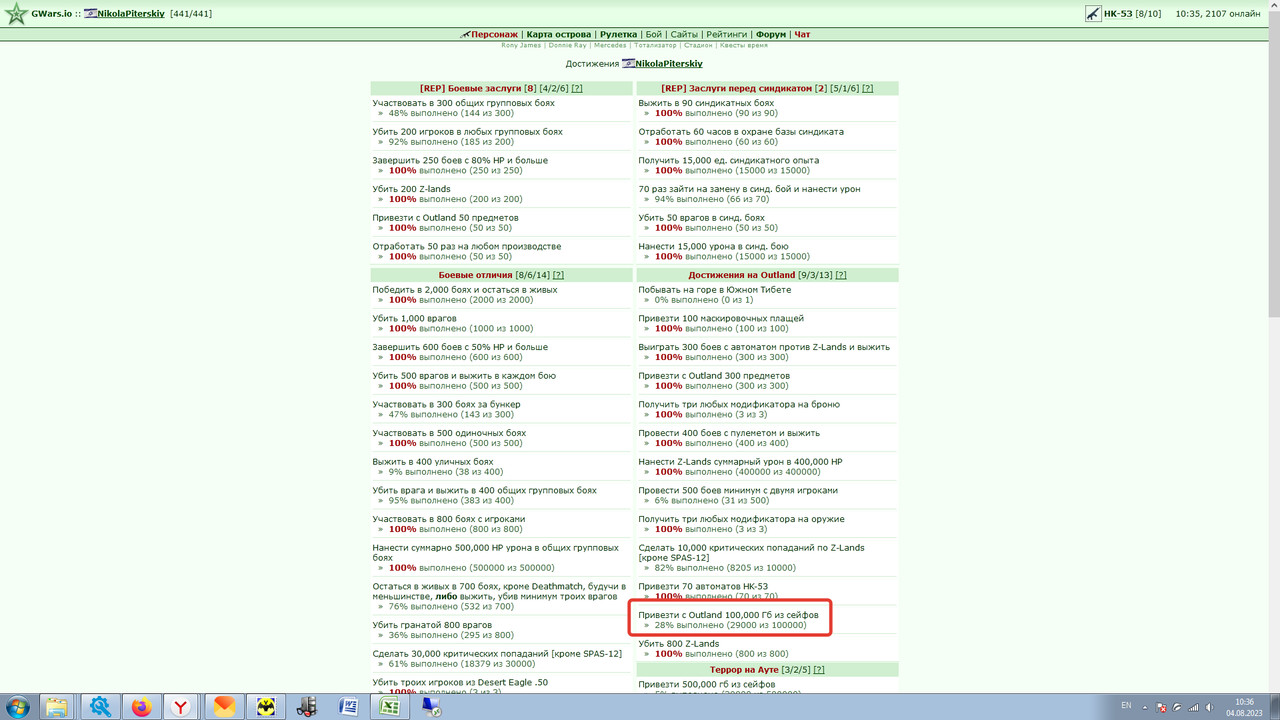The image size is (1280, 720).
Task: Click help [?] next to Боевые отличия
Action: 558,275
